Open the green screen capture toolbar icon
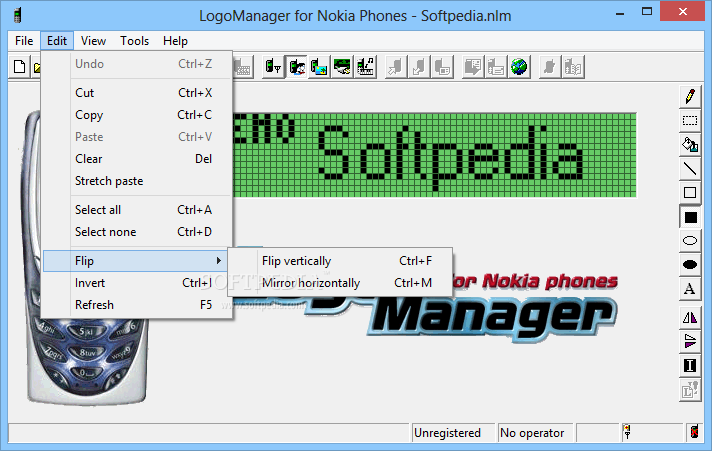The width and height of the screenshot is (712, 451). [x=342, y=67]
